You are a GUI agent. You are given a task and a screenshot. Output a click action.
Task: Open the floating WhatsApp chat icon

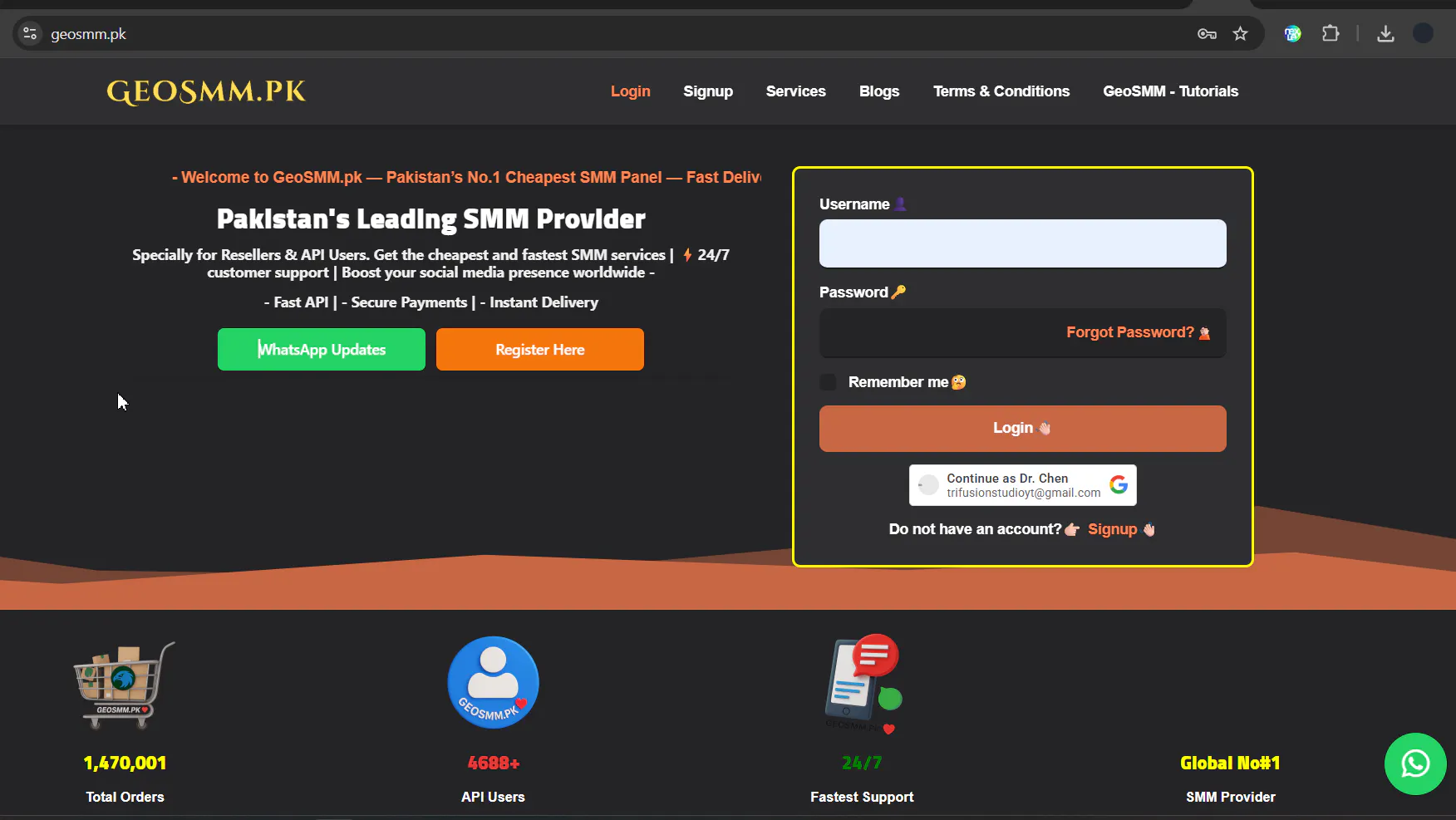click(x=1415, y=764)
